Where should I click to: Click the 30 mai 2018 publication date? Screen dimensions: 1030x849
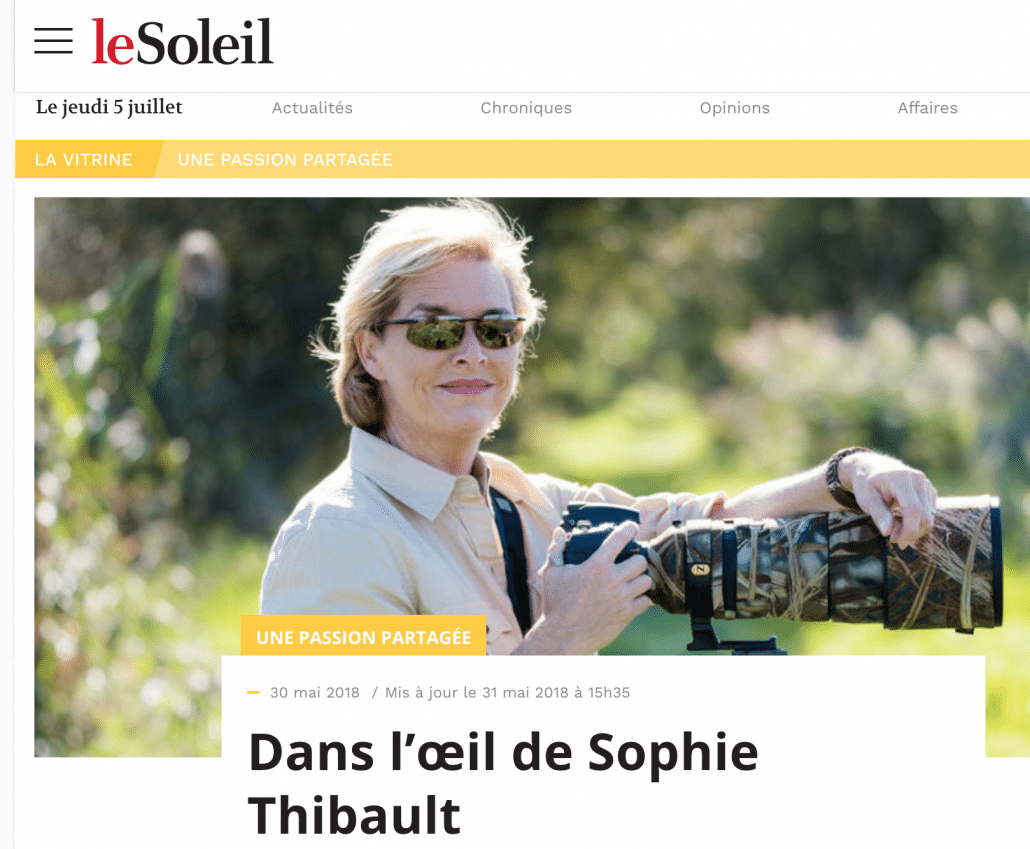tap(315, 693)
